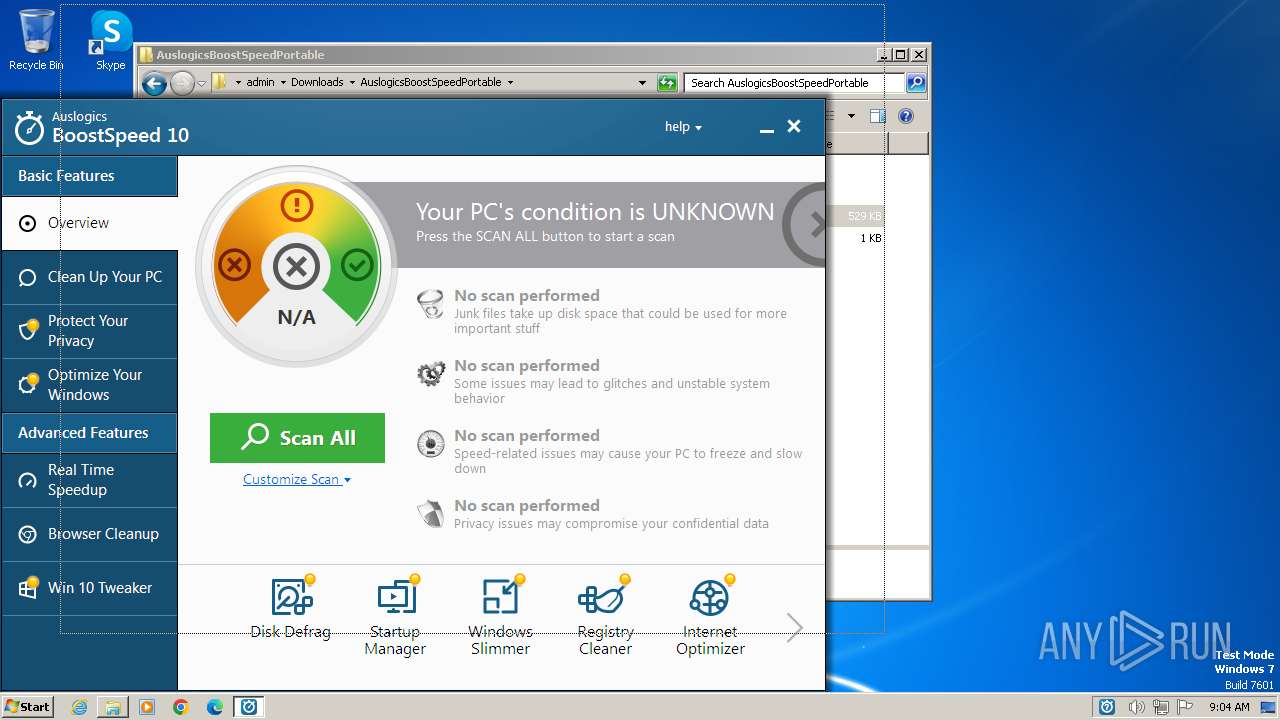Open Internet Explorer from the taskbar
Viewport: 1280px width, 720px height.
(x=80, y=707)
